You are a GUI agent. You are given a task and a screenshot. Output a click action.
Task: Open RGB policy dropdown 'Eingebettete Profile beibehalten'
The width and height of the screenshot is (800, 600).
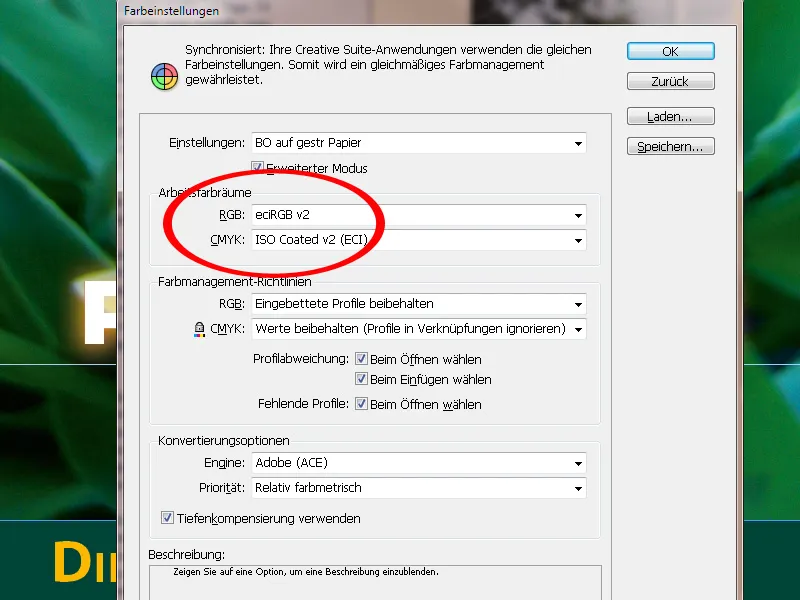coord(419,304)
